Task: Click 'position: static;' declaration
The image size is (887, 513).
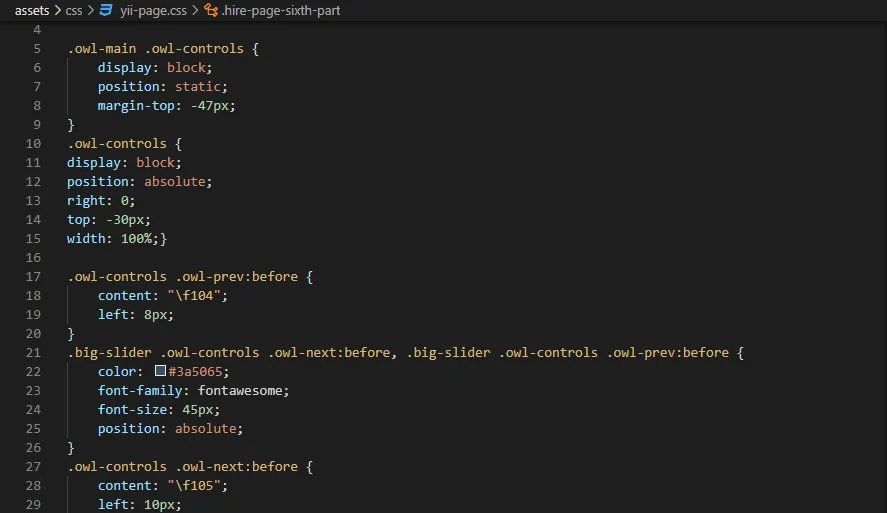Action: [162, 87]
